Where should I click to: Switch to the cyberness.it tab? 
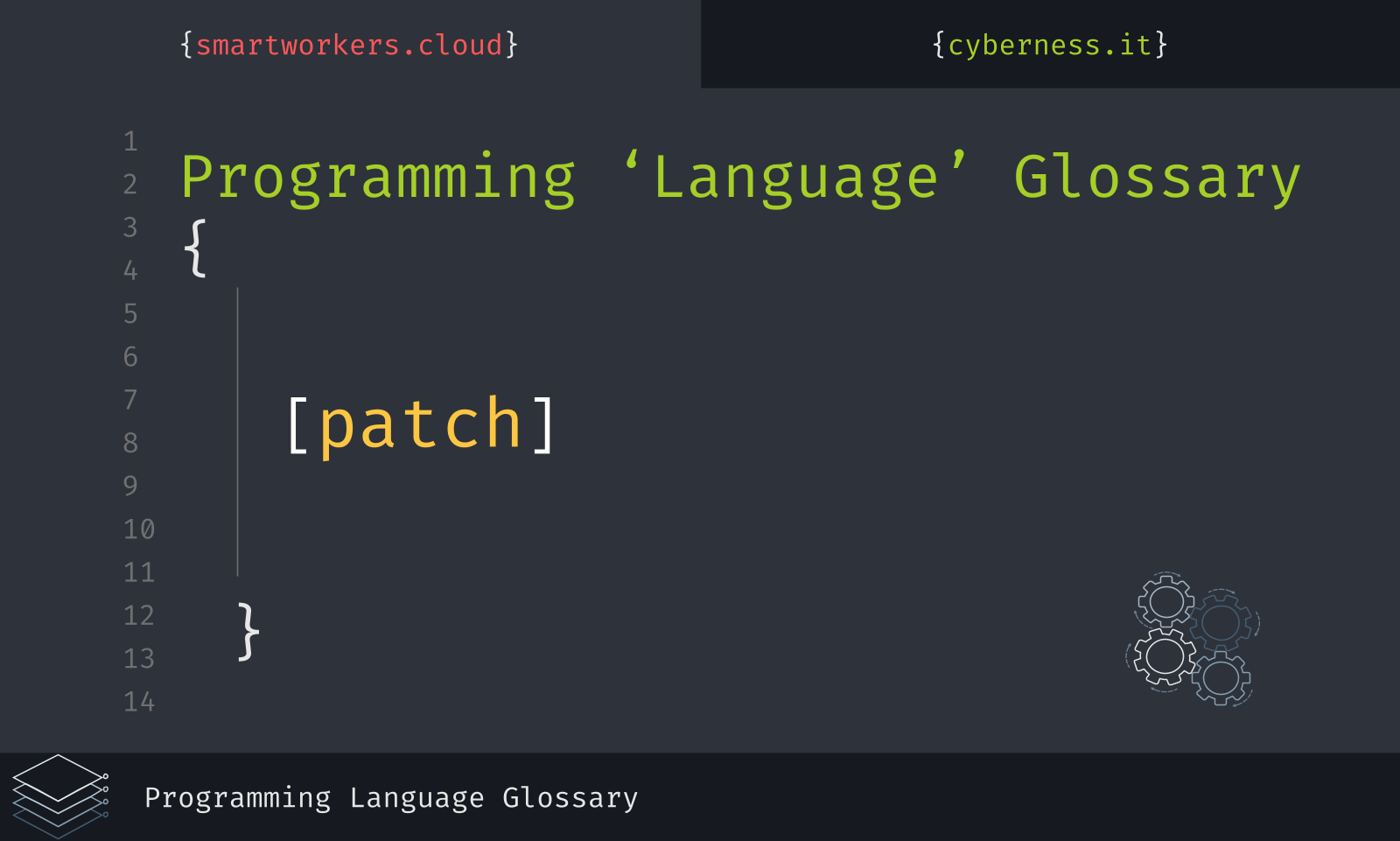click(1050, 45)
